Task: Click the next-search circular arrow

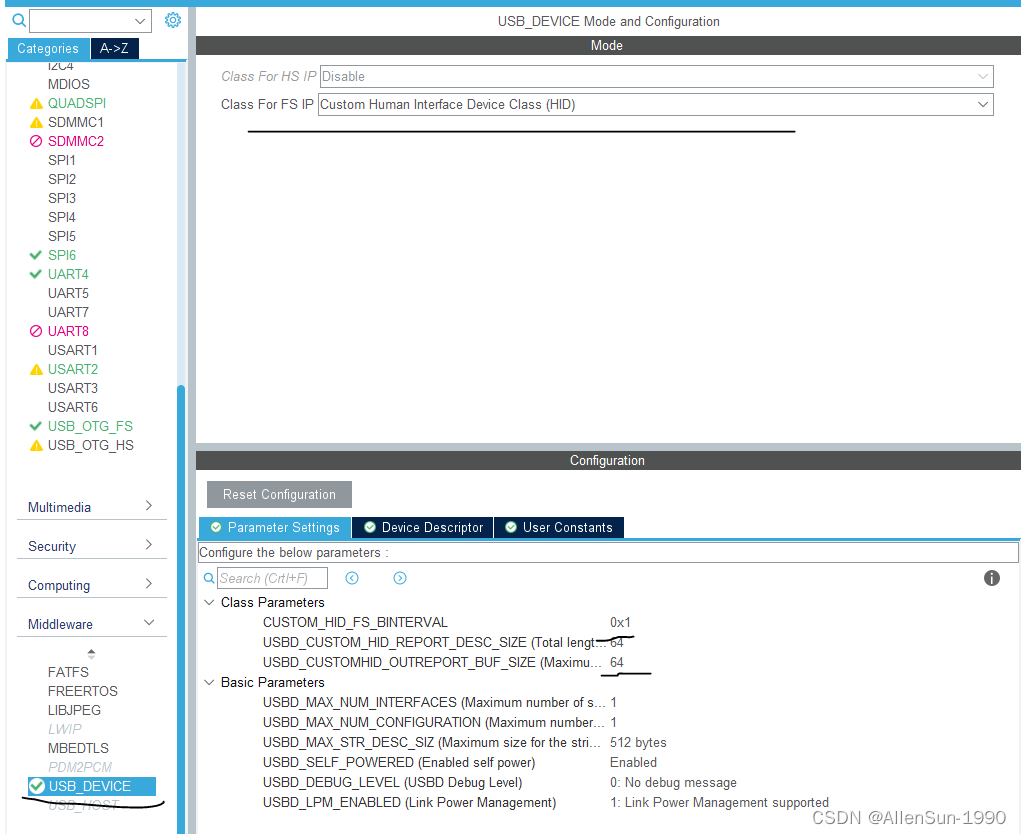Action: (x=399, y=578)
